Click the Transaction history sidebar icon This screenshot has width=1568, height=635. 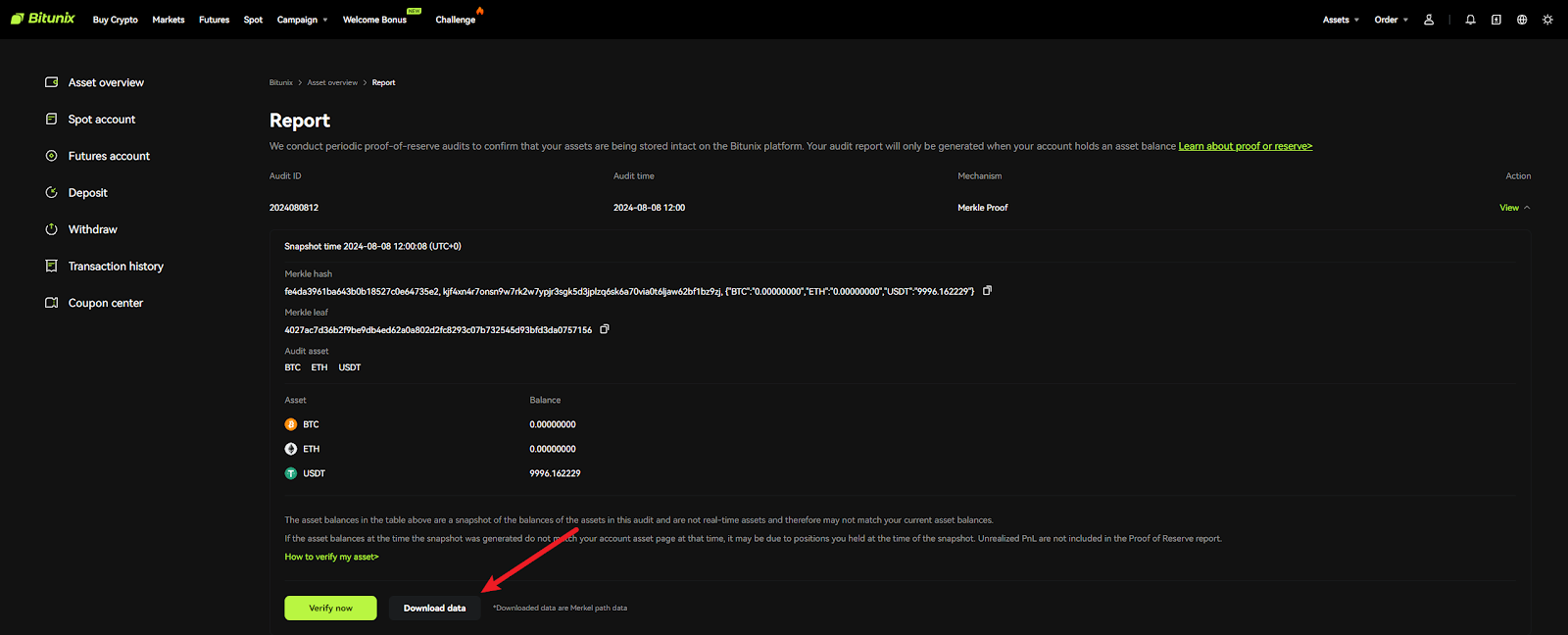tap(51, 266)
